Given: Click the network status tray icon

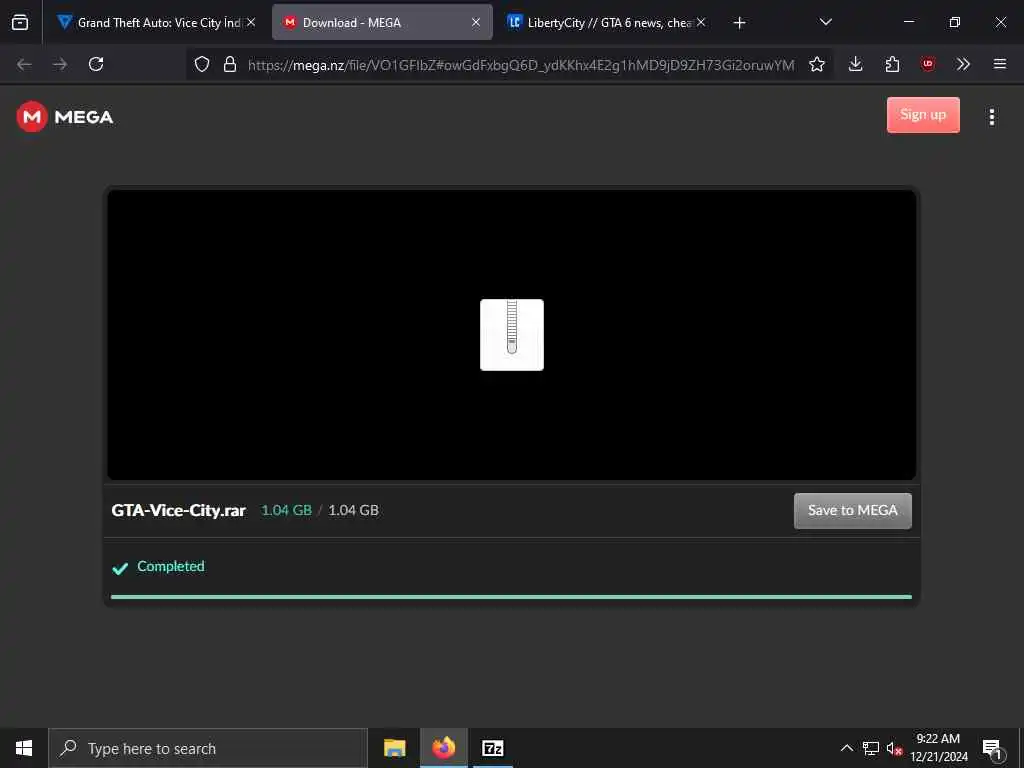Looking at the screenshot, I should tap(871, 748).
